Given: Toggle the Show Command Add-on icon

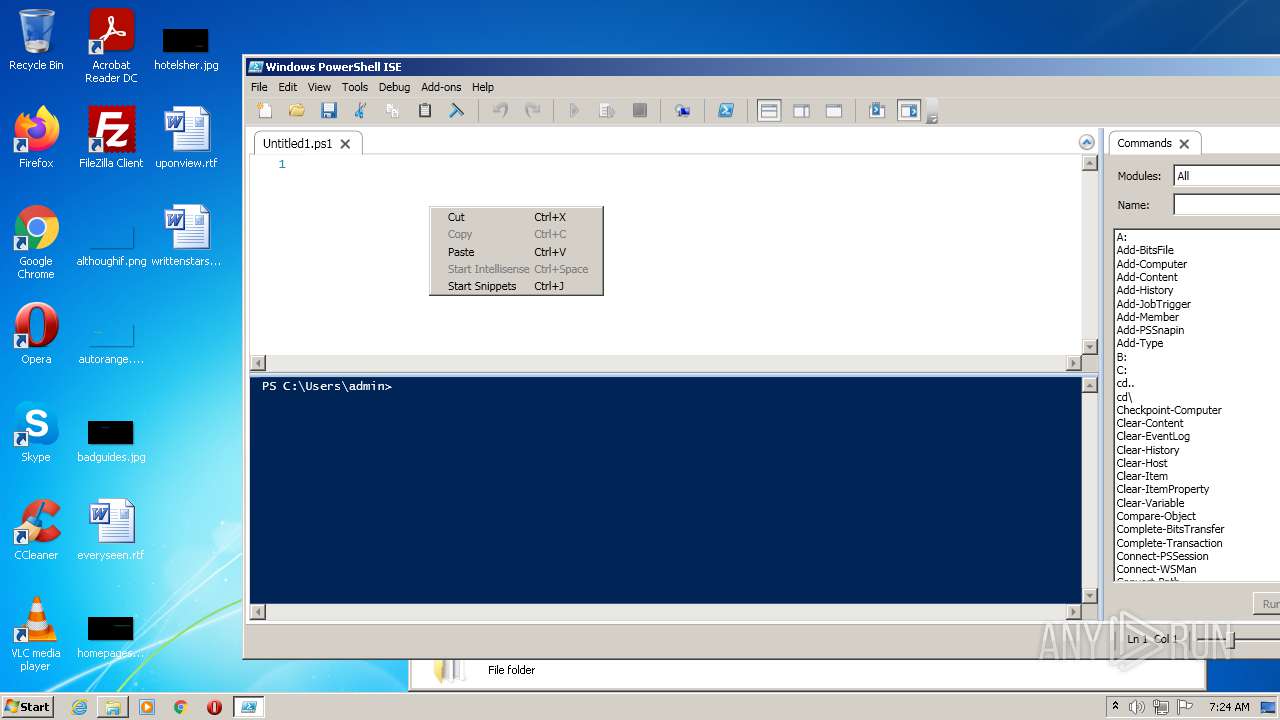Looking at the screenshot, I should pos(909,111).
